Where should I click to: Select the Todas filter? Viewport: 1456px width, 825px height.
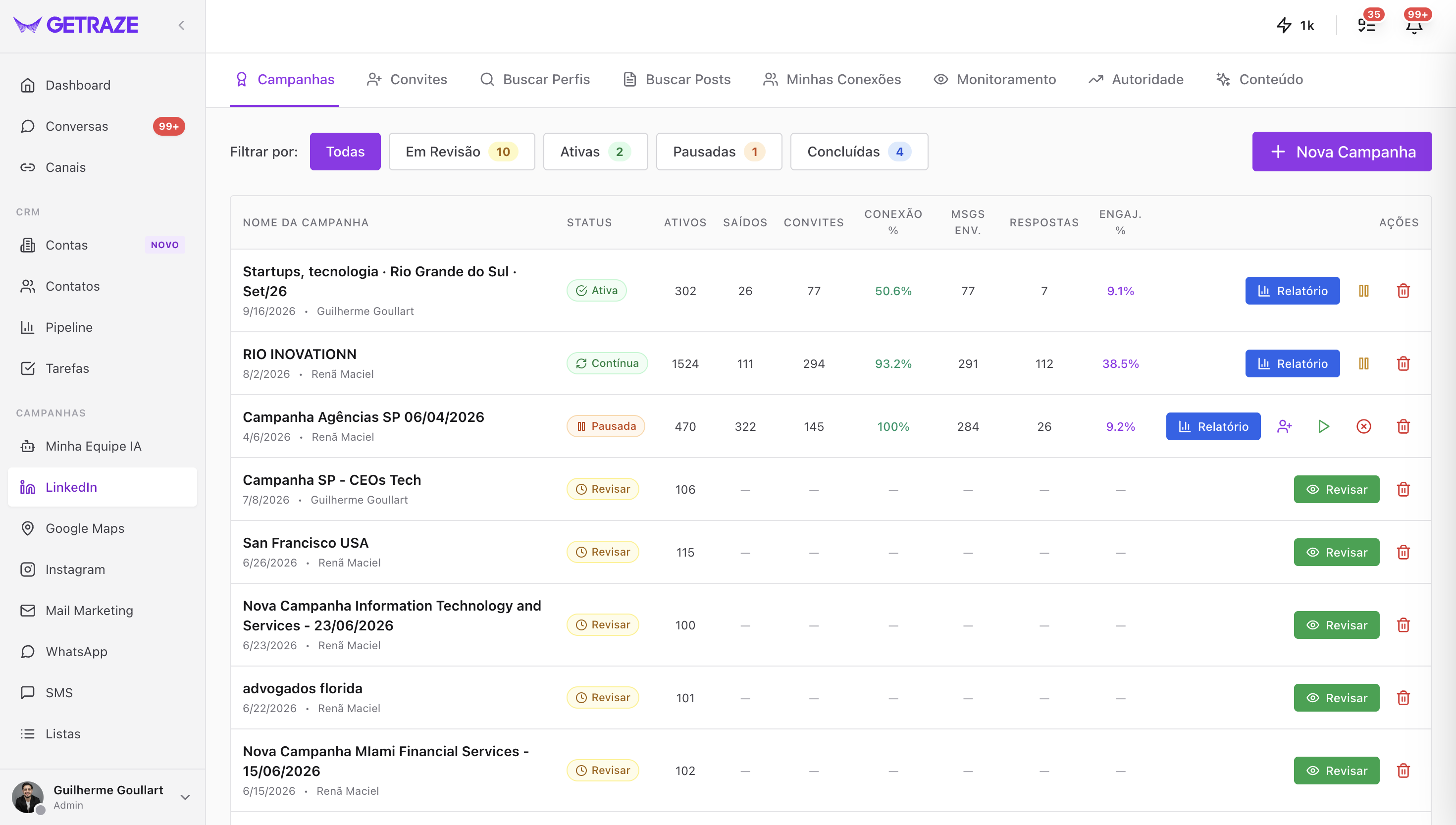click(x=345, y=152)
